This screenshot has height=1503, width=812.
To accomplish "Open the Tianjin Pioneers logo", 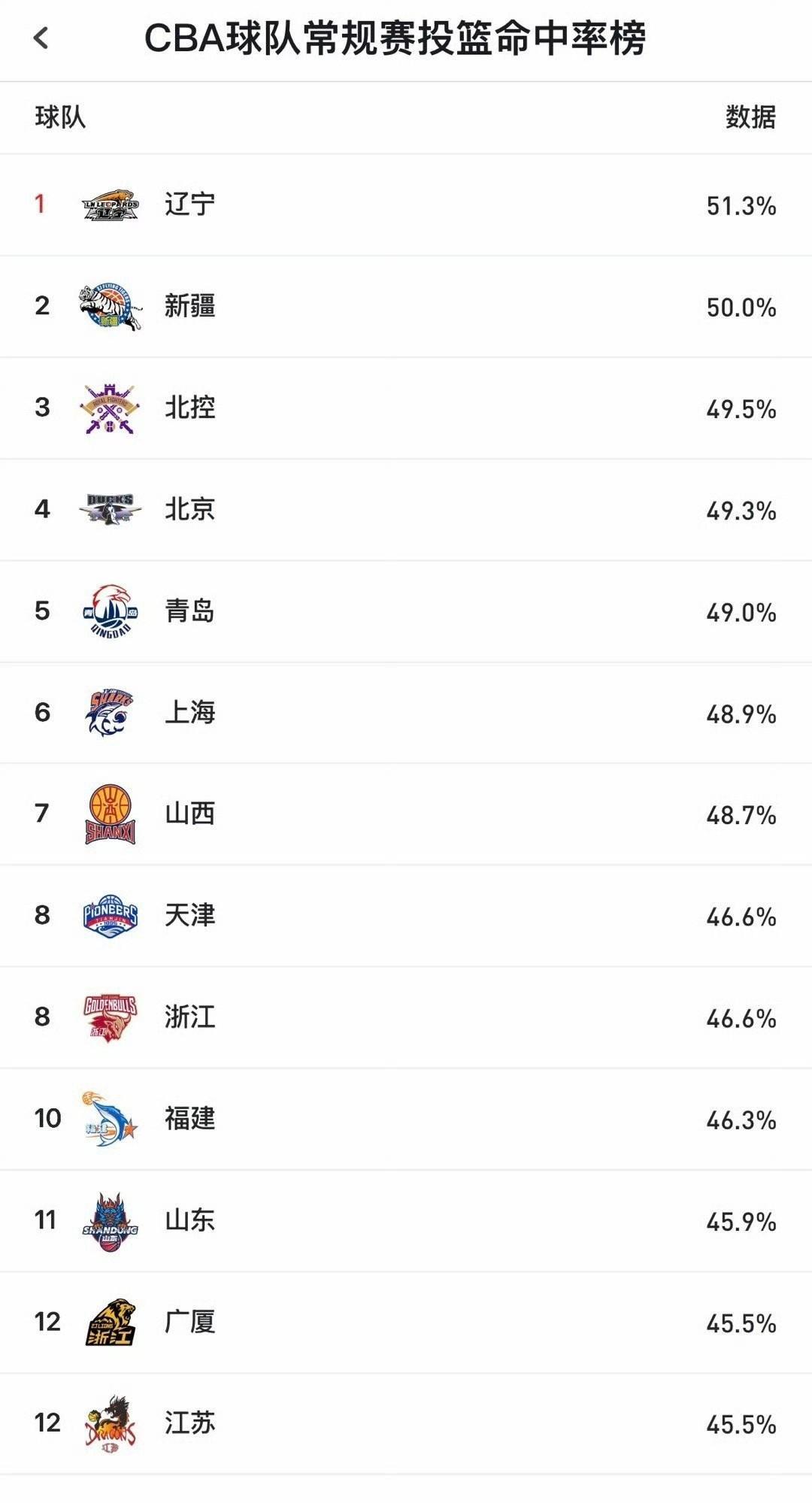I will coord(111,916).
